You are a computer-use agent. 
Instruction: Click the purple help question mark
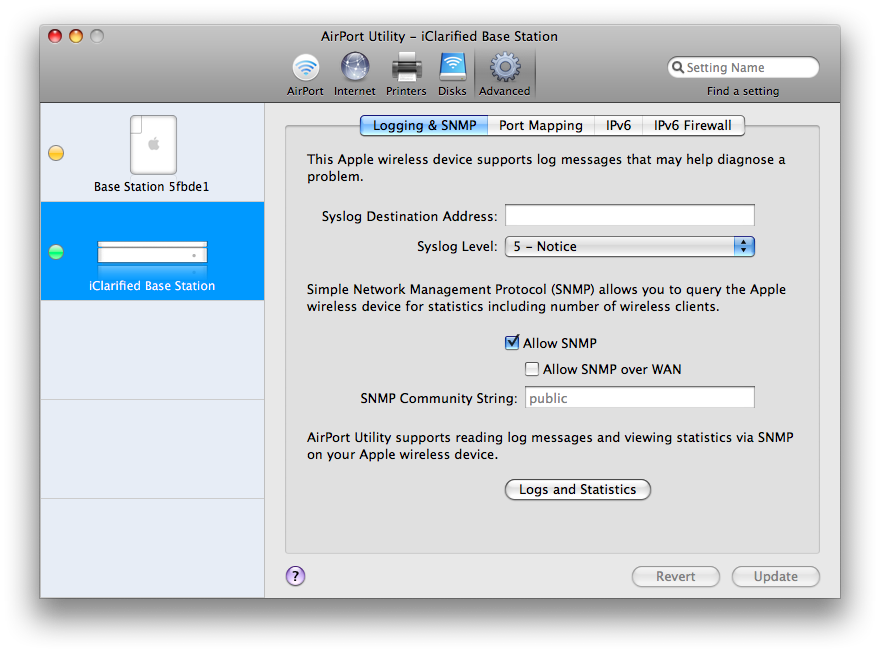click(295, 576)
